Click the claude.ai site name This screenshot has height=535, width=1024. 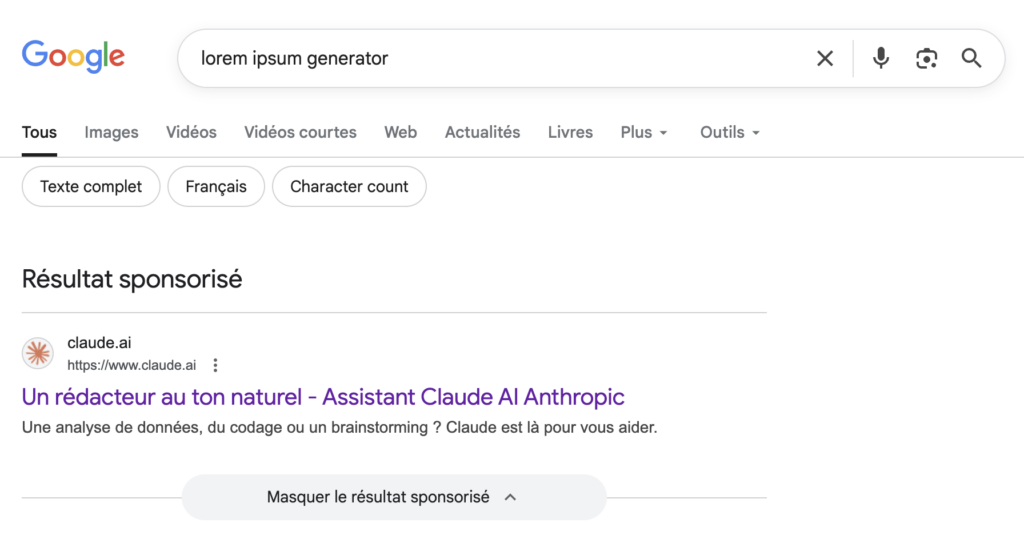coord(99,343)
